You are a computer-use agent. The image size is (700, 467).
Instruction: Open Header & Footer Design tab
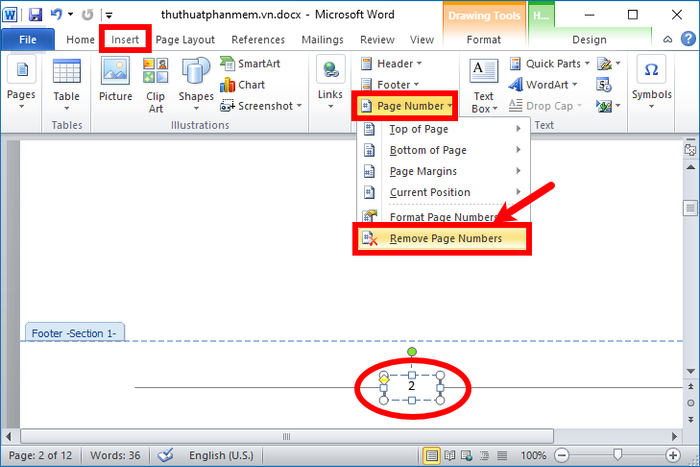(589, 40)
